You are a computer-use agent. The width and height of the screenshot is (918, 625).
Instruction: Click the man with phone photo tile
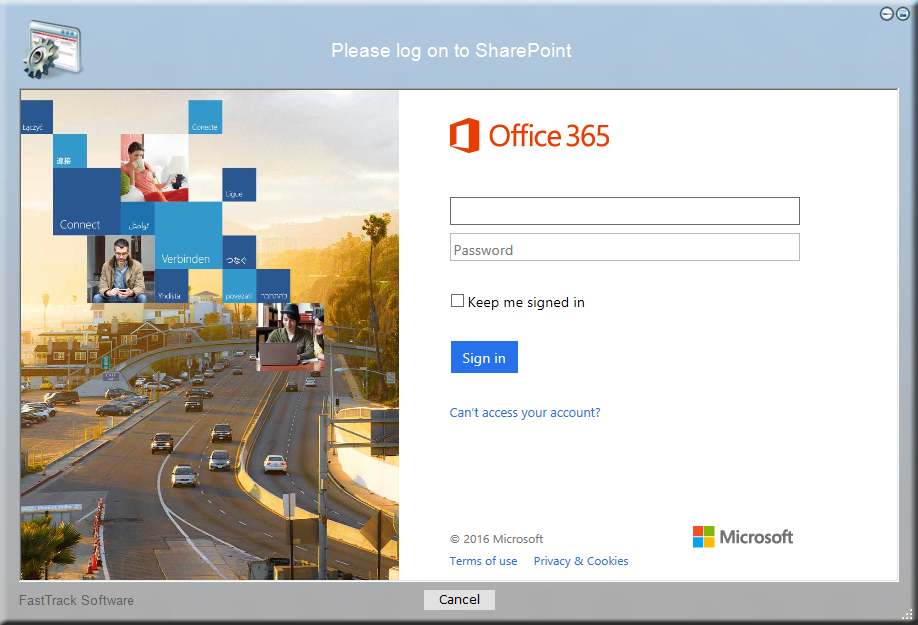(x=121, y=269)
